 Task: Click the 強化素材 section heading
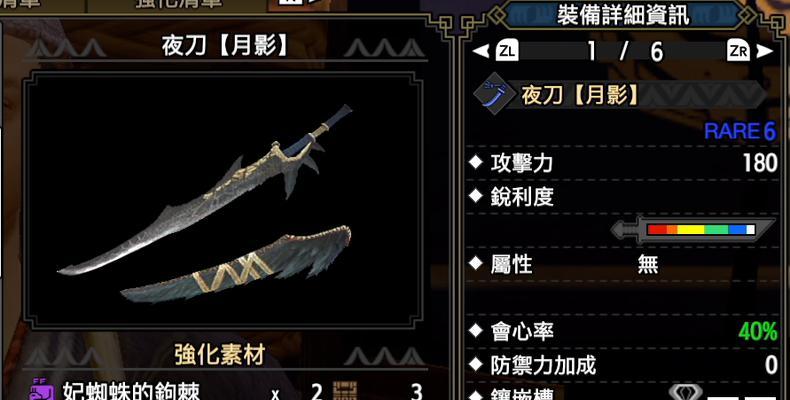click(220, 355)
